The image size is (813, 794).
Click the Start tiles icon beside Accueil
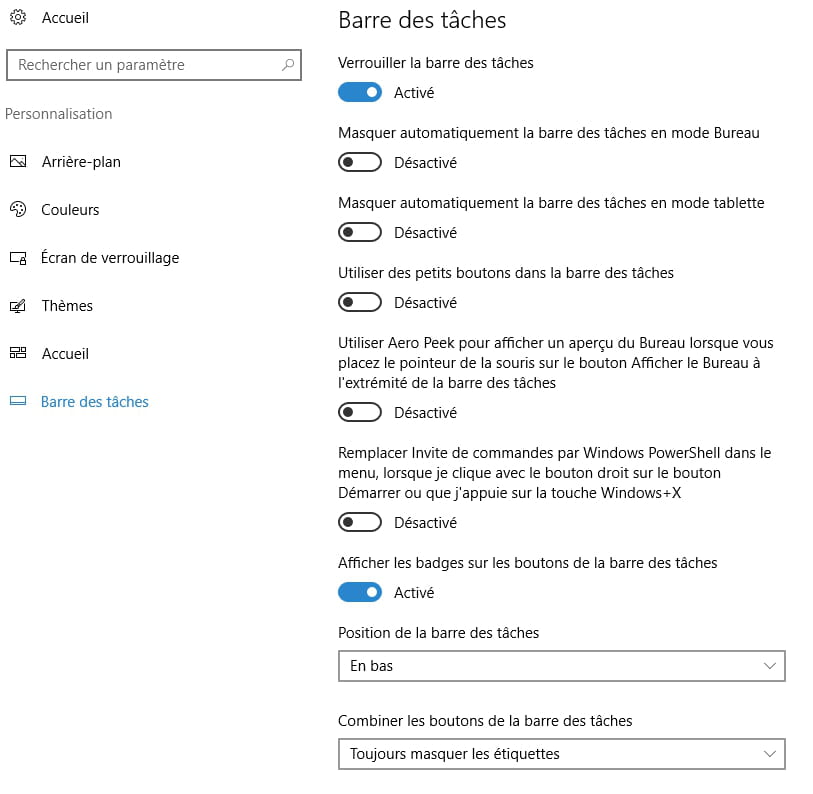pyautogui.click(x=18, y=354)
